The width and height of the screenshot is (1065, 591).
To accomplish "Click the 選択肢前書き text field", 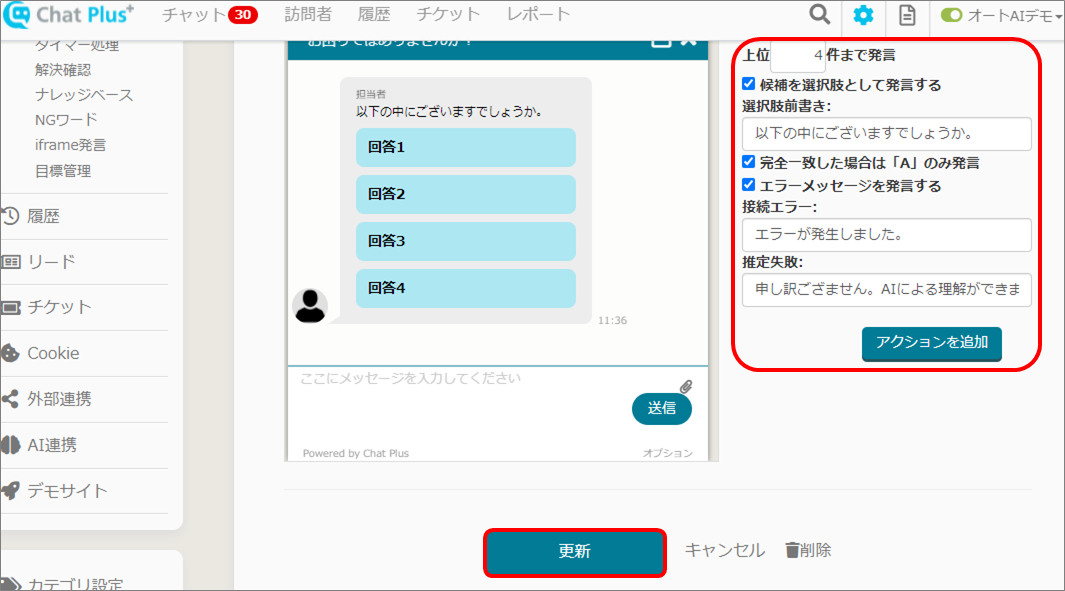I will tap(886, 133).
